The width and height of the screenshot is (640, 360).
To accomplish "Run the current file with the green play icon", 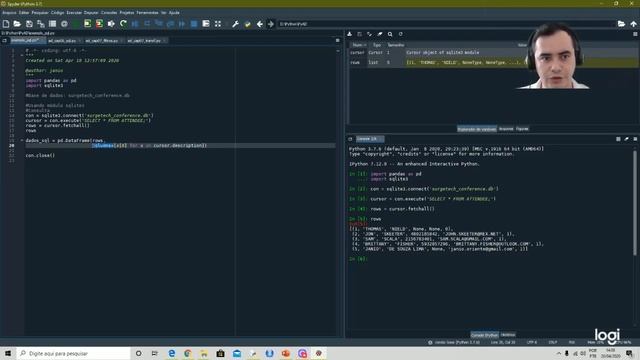I will pos(76,24).
